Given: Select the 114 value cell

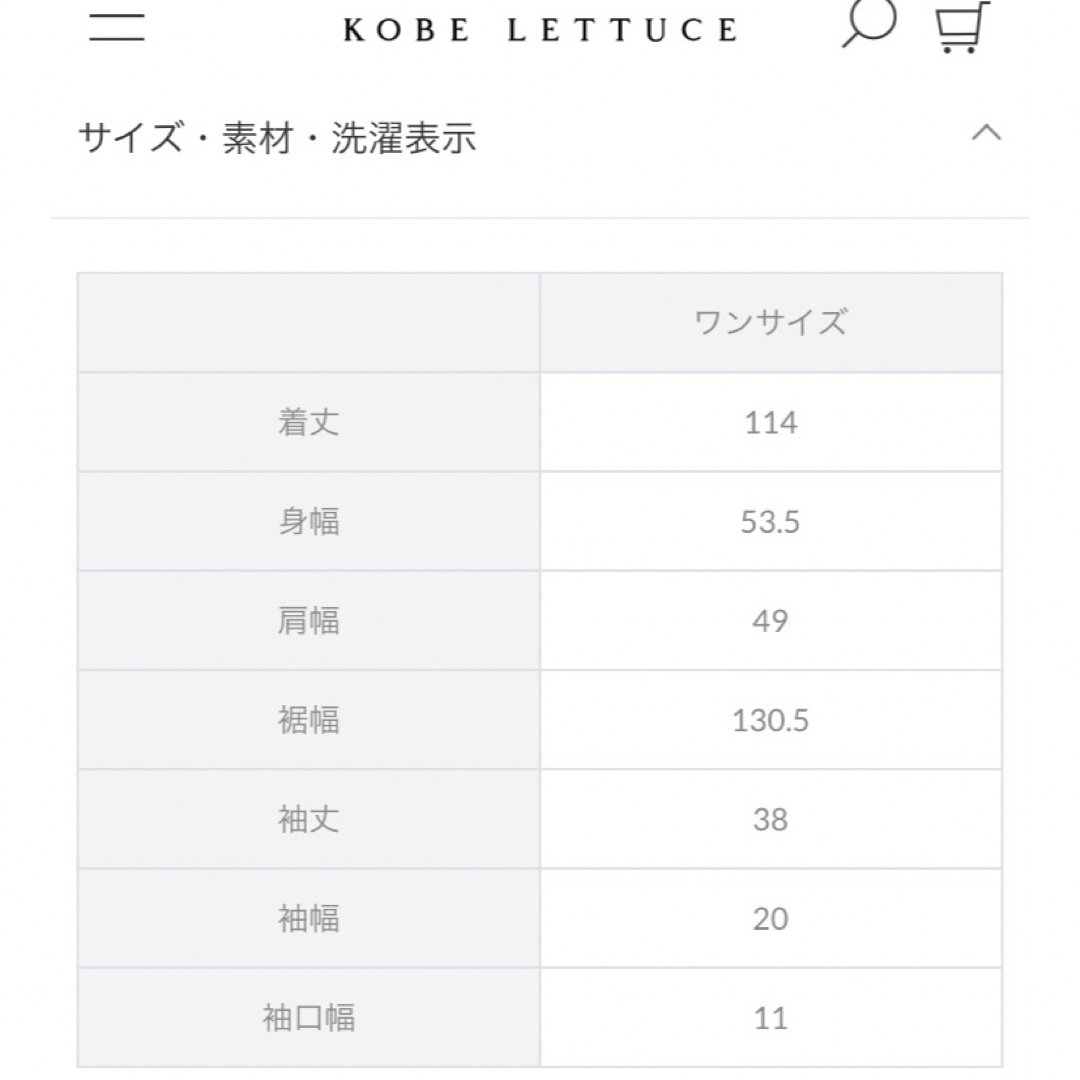Looking at the screenshot, I should [771, 422].
